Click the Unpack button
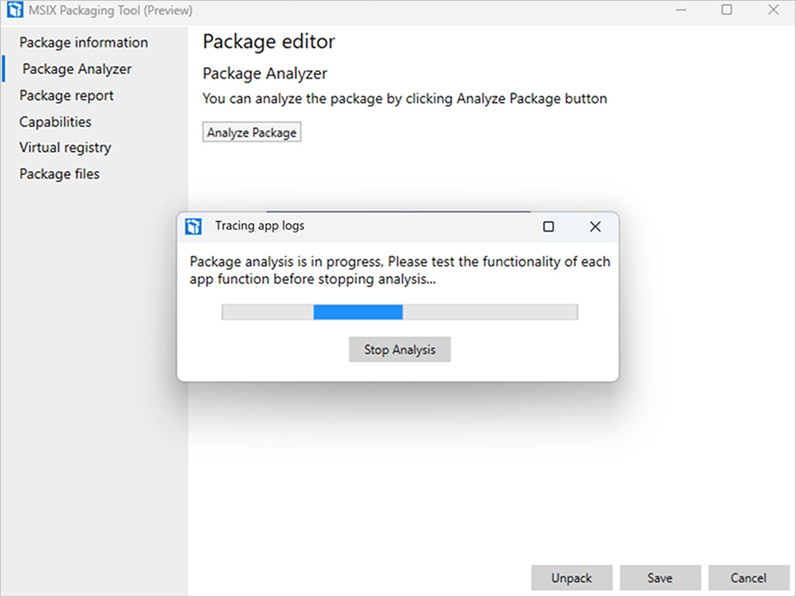 (572, 578)
